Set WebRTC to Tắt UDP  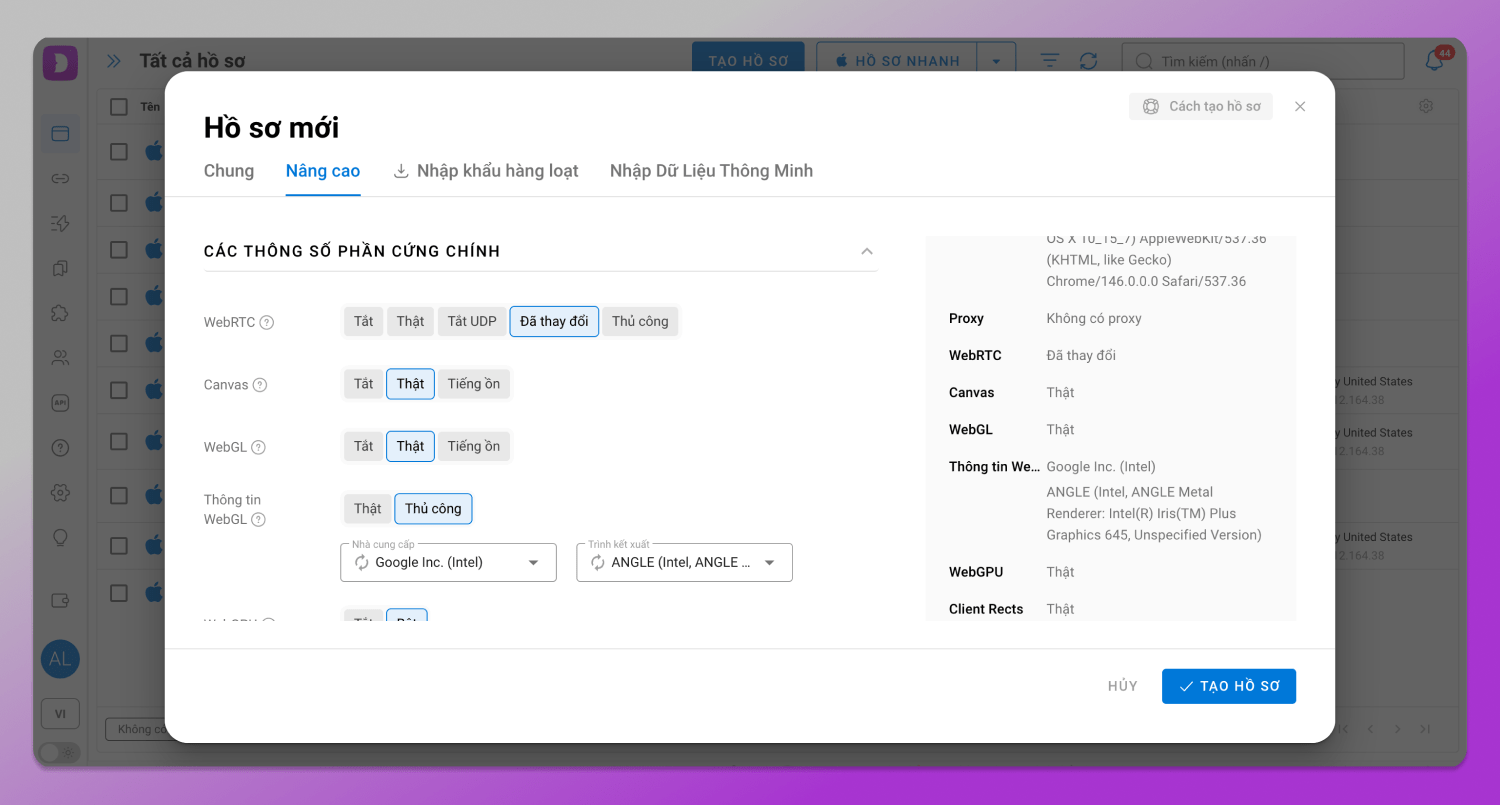tap(472, 321)
